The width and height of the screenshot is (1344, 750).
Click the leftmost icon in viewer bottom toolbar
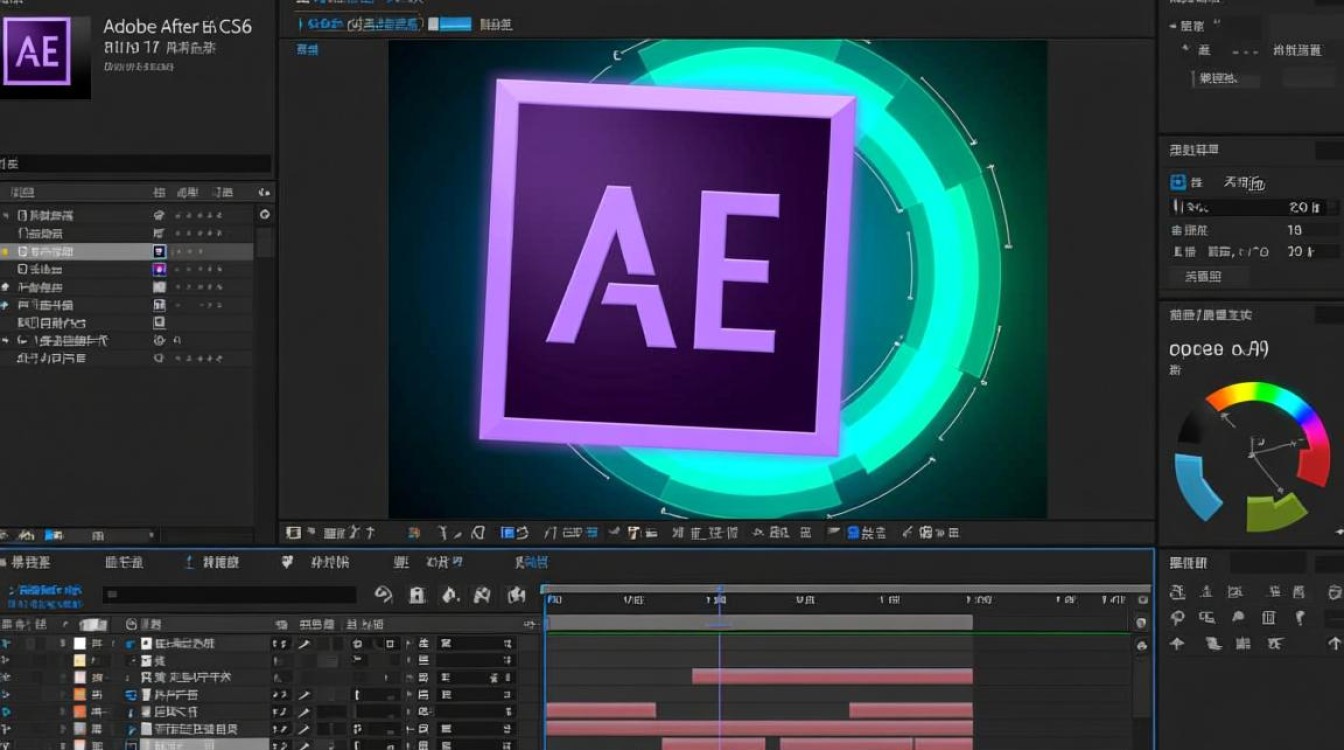coord(293,533)
